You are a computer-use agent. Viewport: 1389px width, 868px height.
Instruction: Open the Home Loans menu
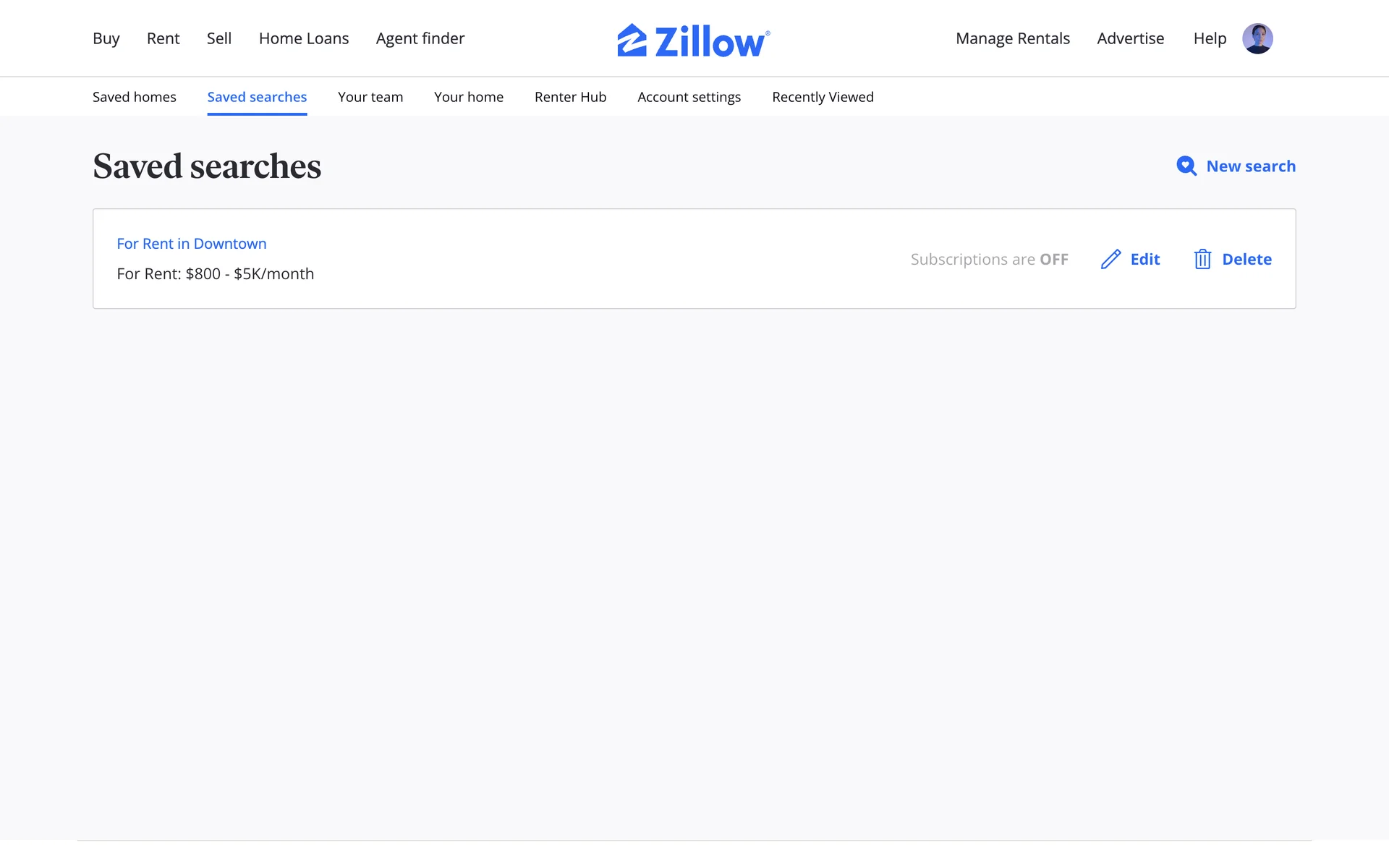(x=304, y=38)
